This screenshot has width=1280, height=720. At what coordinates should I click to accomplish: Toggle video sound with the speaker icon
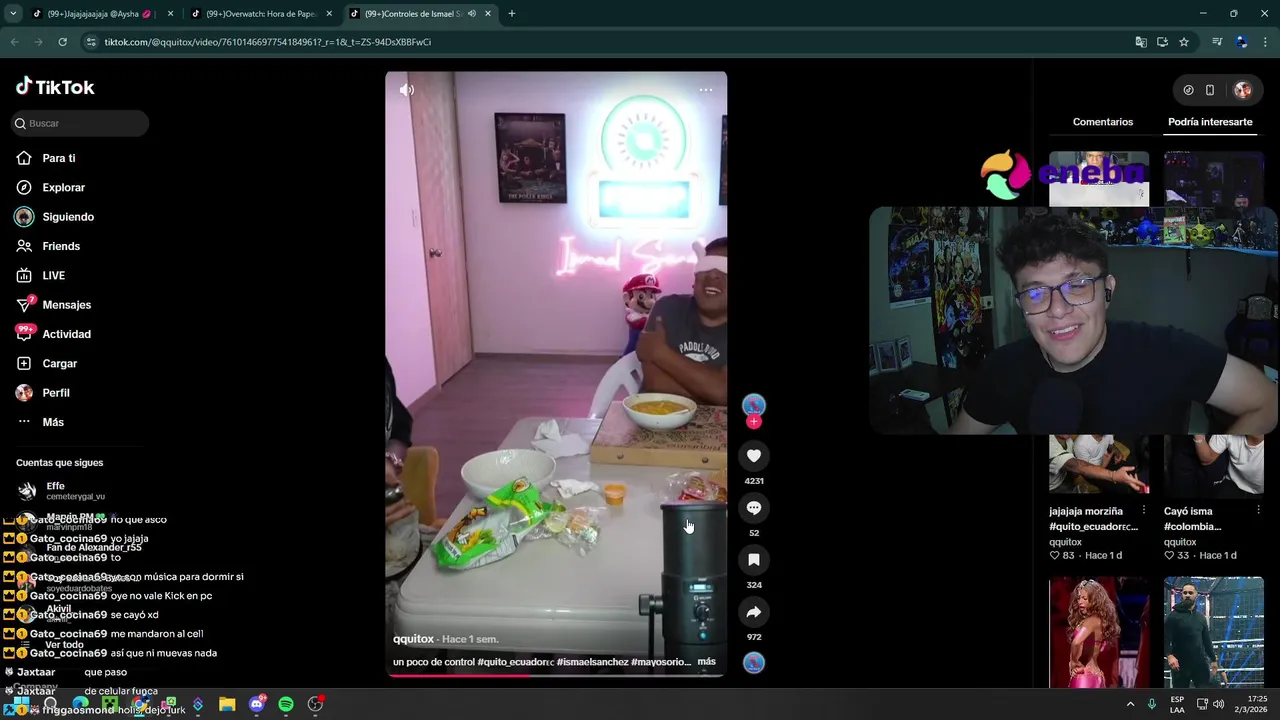[407, 90]
